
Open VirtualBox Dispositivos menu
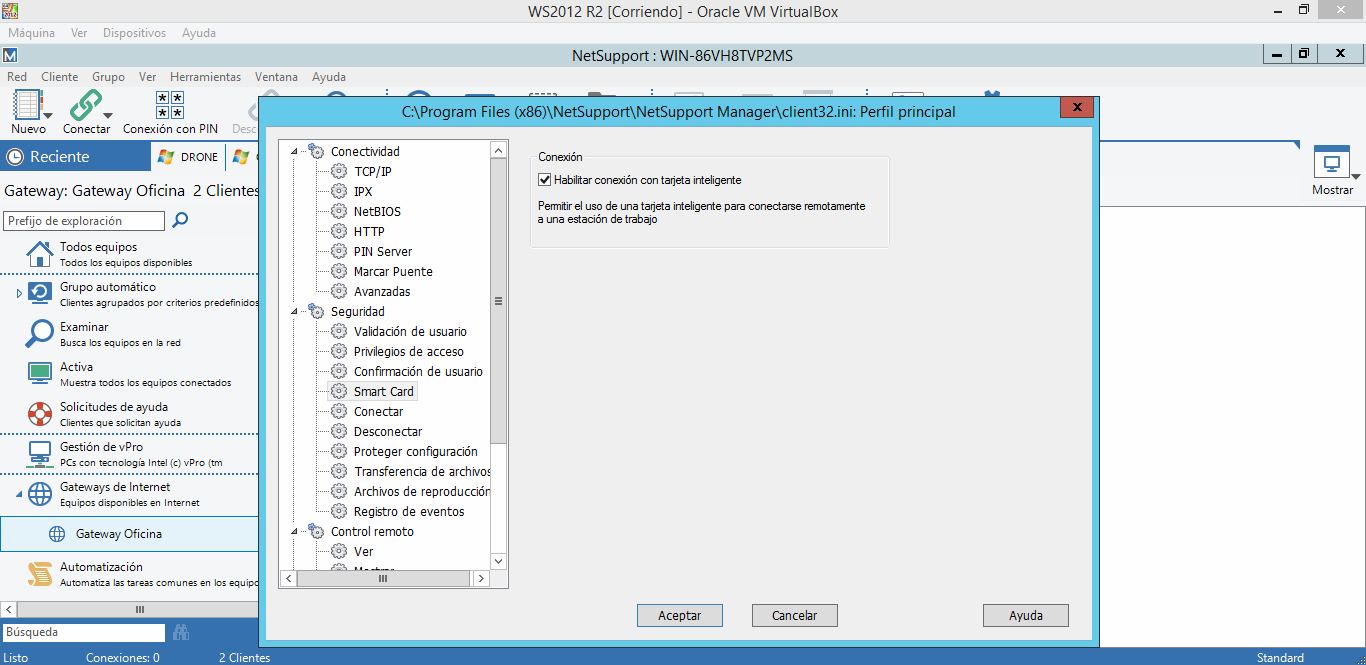[x=134, y=33]
